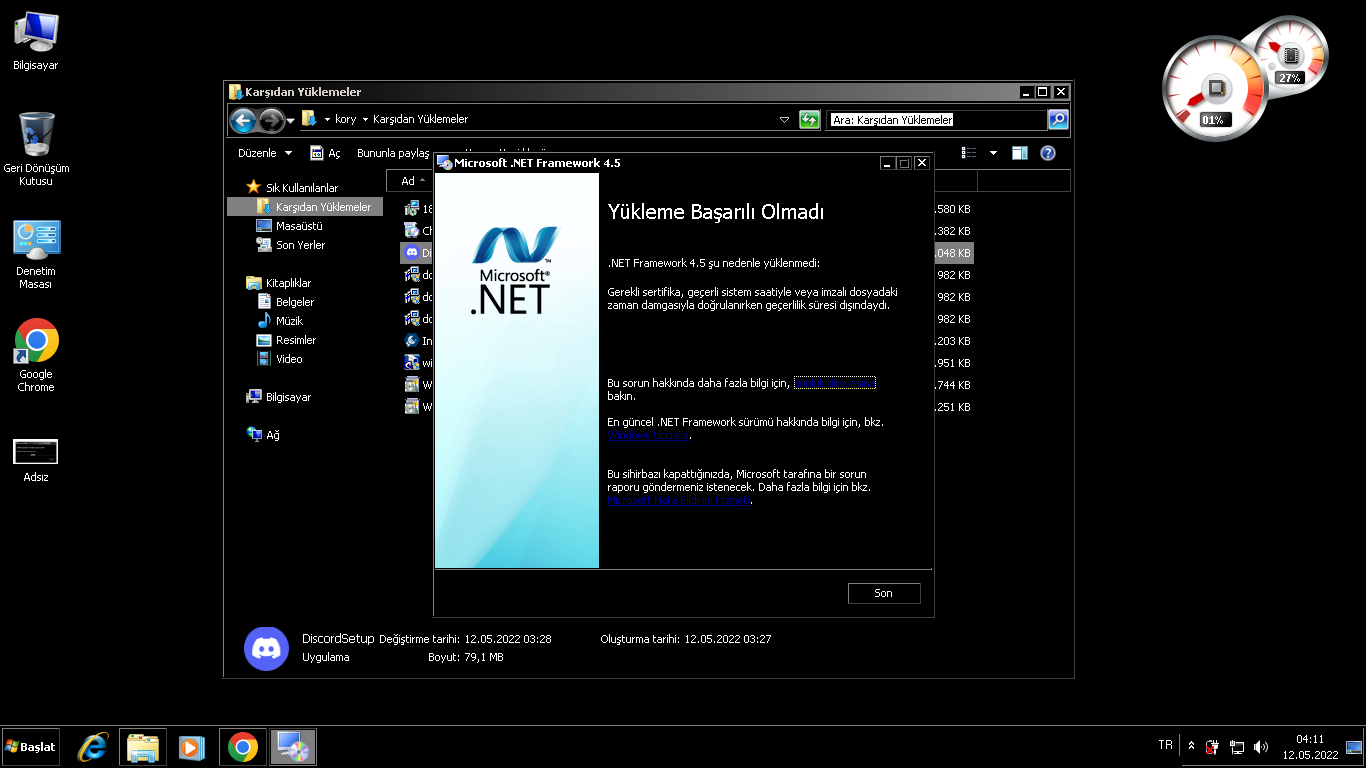This screenshot has width=1366, height=768.
Task: Click the .NET installer taskbar button
Action: [293, 747]
